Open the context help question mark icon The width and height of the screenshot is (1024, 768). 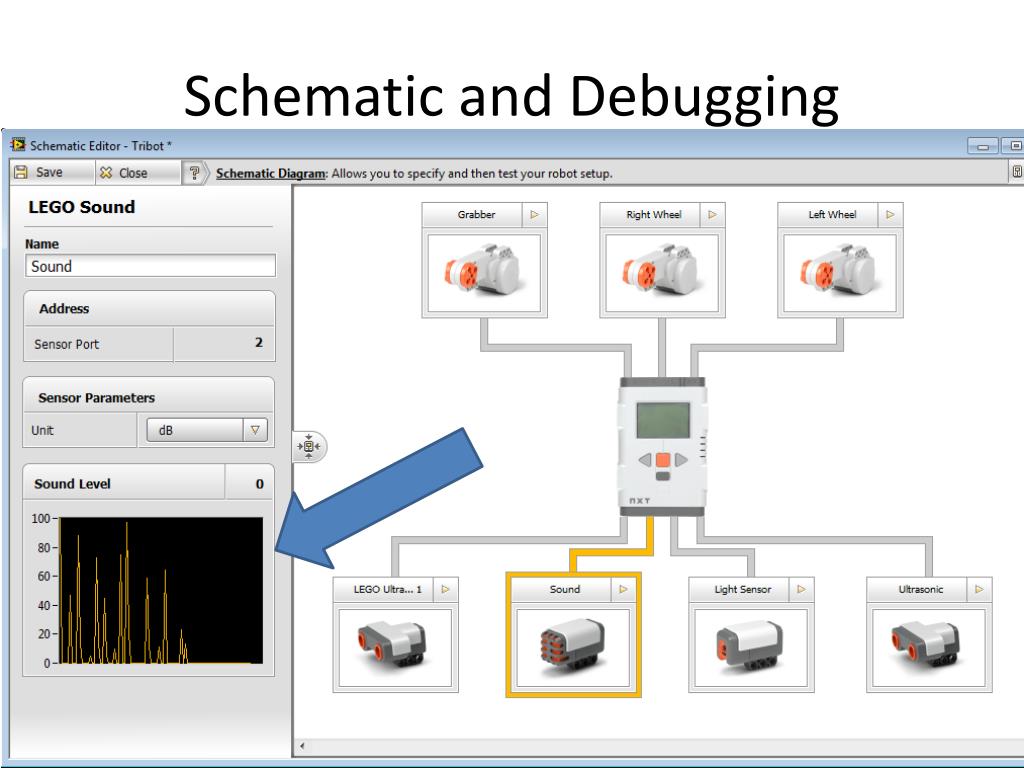coord(193,173)
